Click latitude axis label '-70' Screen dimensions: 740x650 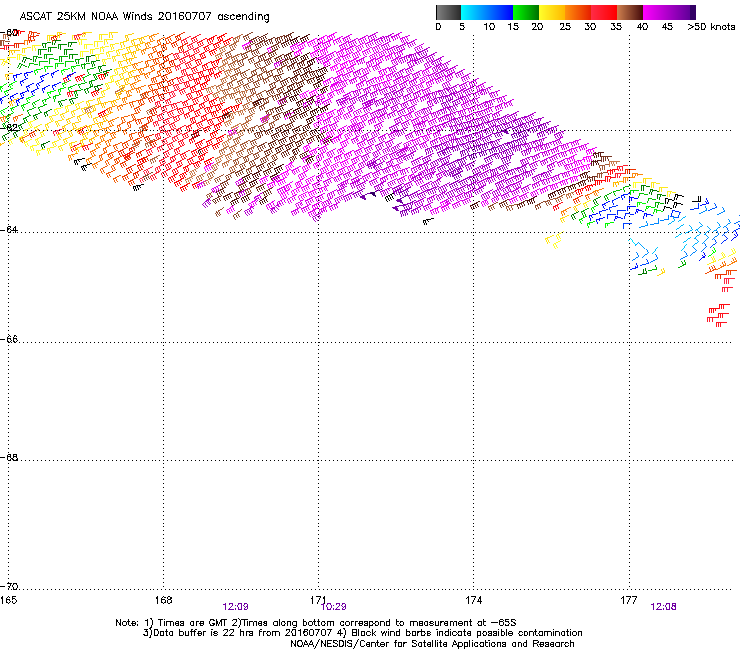[9, 586]
